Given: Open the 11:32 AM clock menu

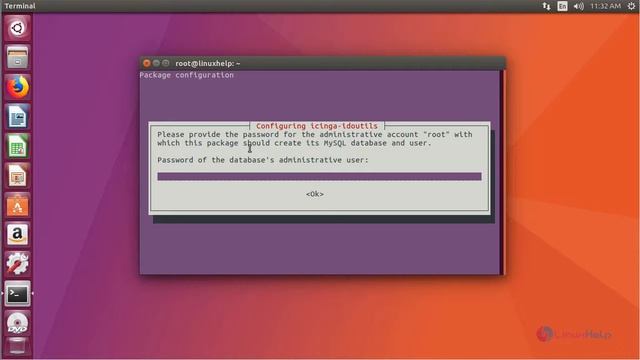Looking at the screenshot, I should [x=605, y=6].
